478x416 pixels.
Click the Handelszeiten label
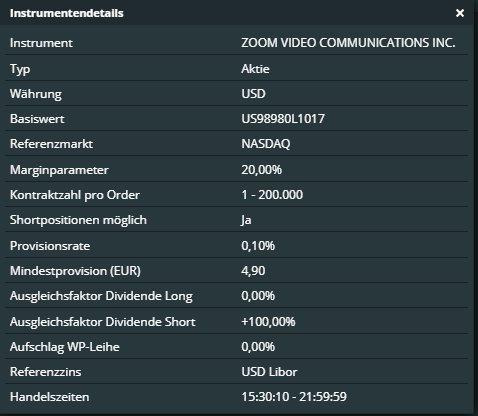pyautogui.click(x=50, y=397)
